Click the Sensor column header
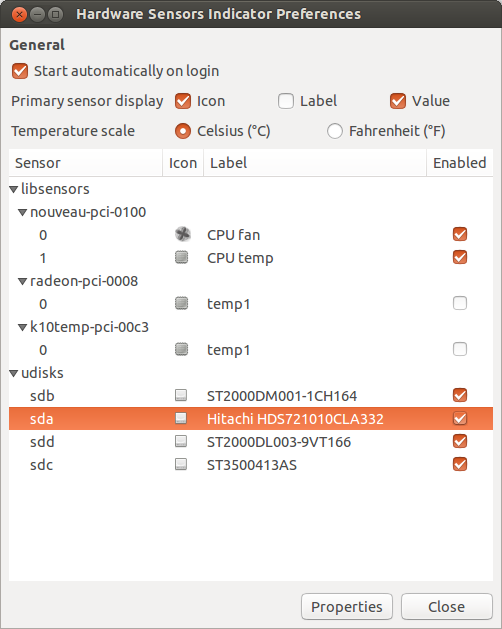502x629 pixels. coord(85,163)
